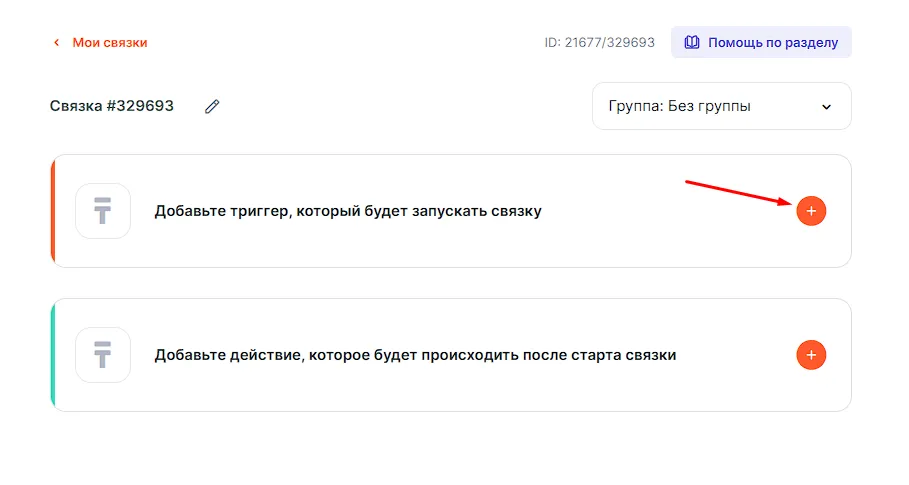Click the placeholder app icon in trigger card
The image size is (909, 485).
(103, 211)
